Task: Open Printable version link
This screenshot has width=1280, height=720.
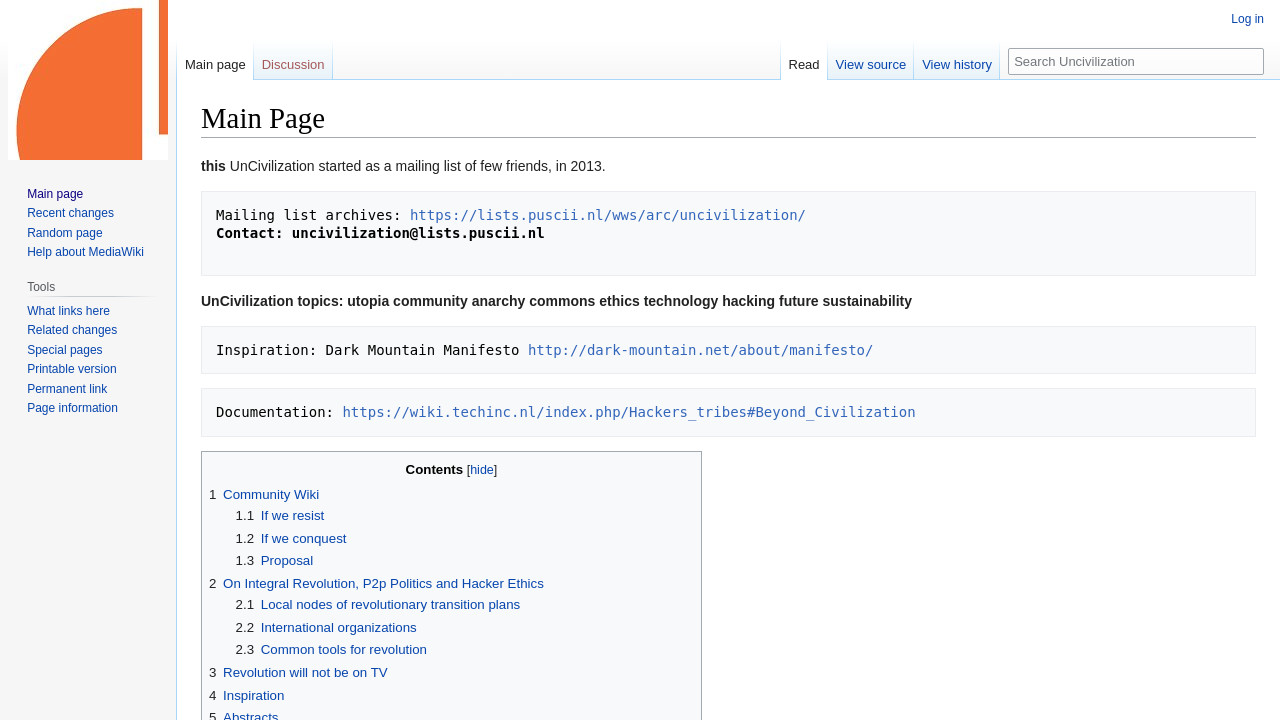Action: point(71,370)
